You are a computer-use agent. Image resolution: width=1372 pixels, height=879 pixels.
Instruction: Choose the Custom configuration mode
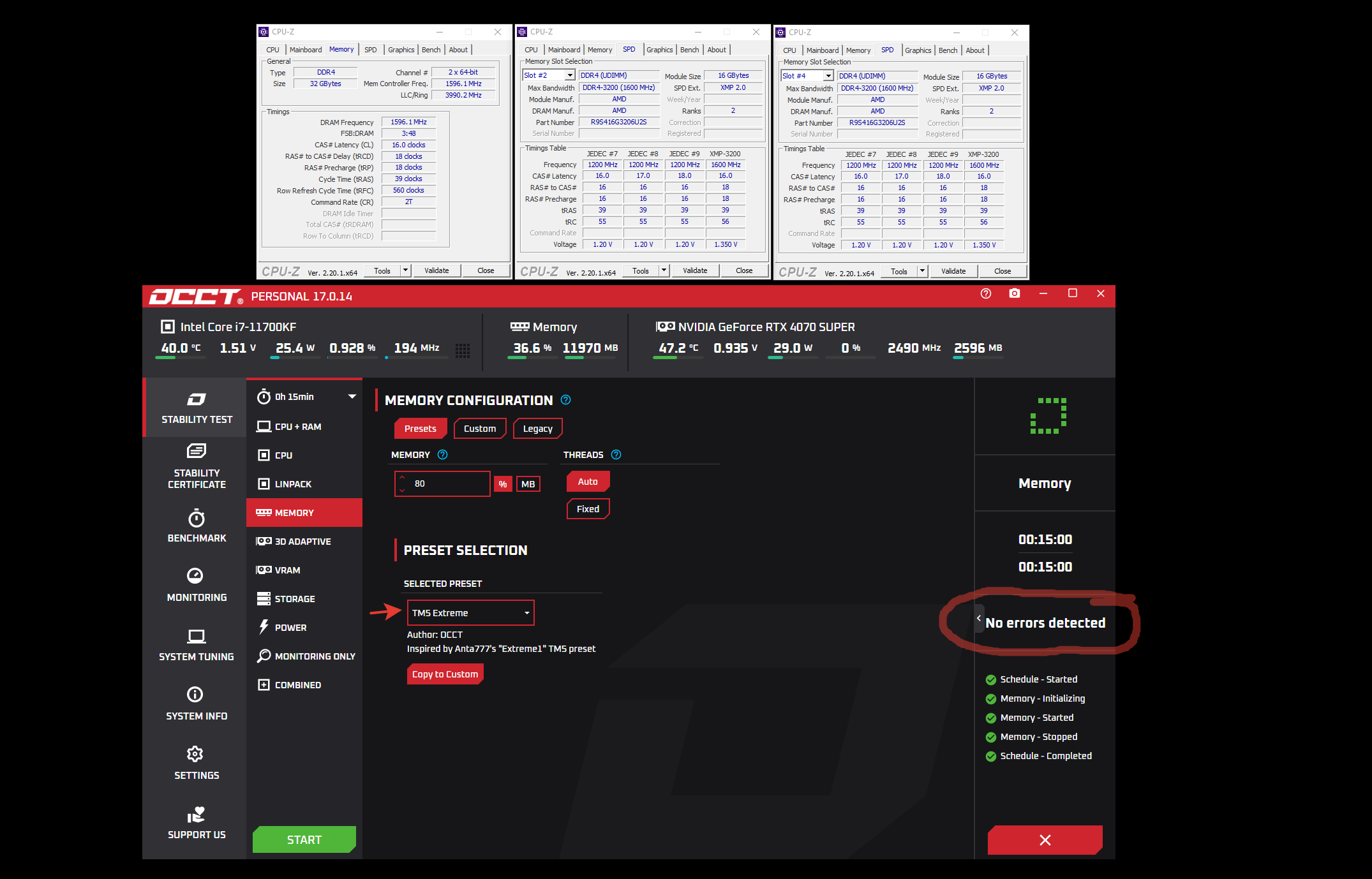(480, 429)
